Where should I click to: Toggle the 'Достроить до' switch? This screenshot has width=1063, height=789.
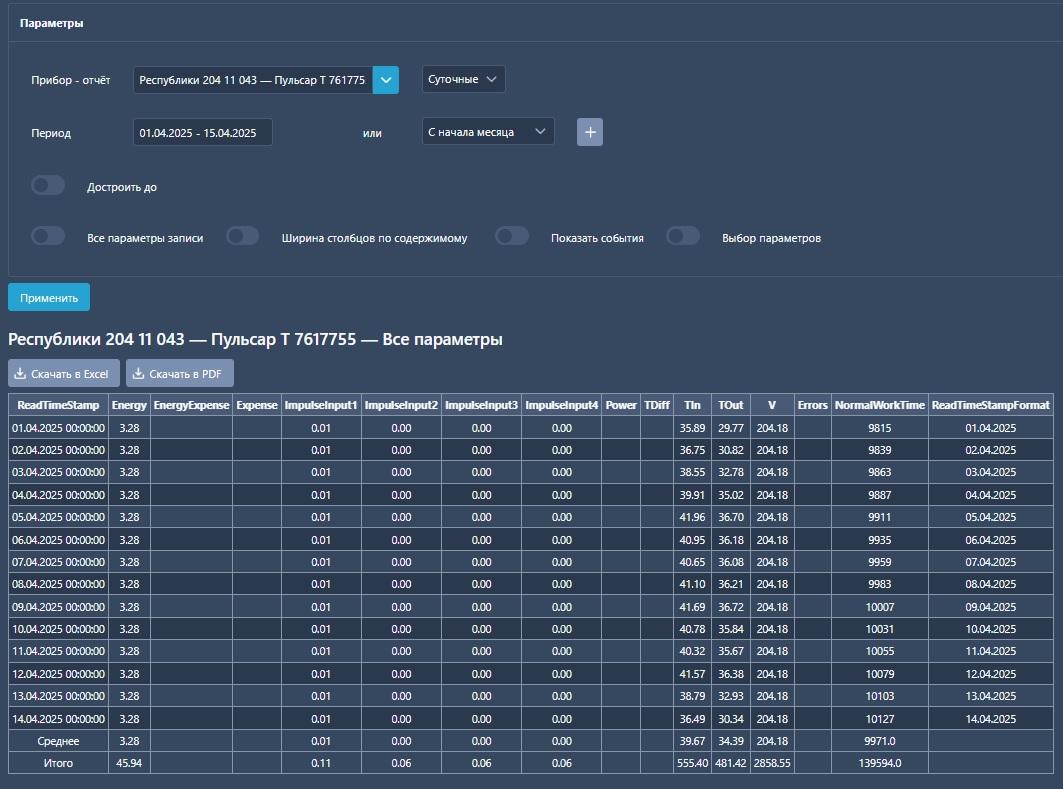(x=48, y=186)
